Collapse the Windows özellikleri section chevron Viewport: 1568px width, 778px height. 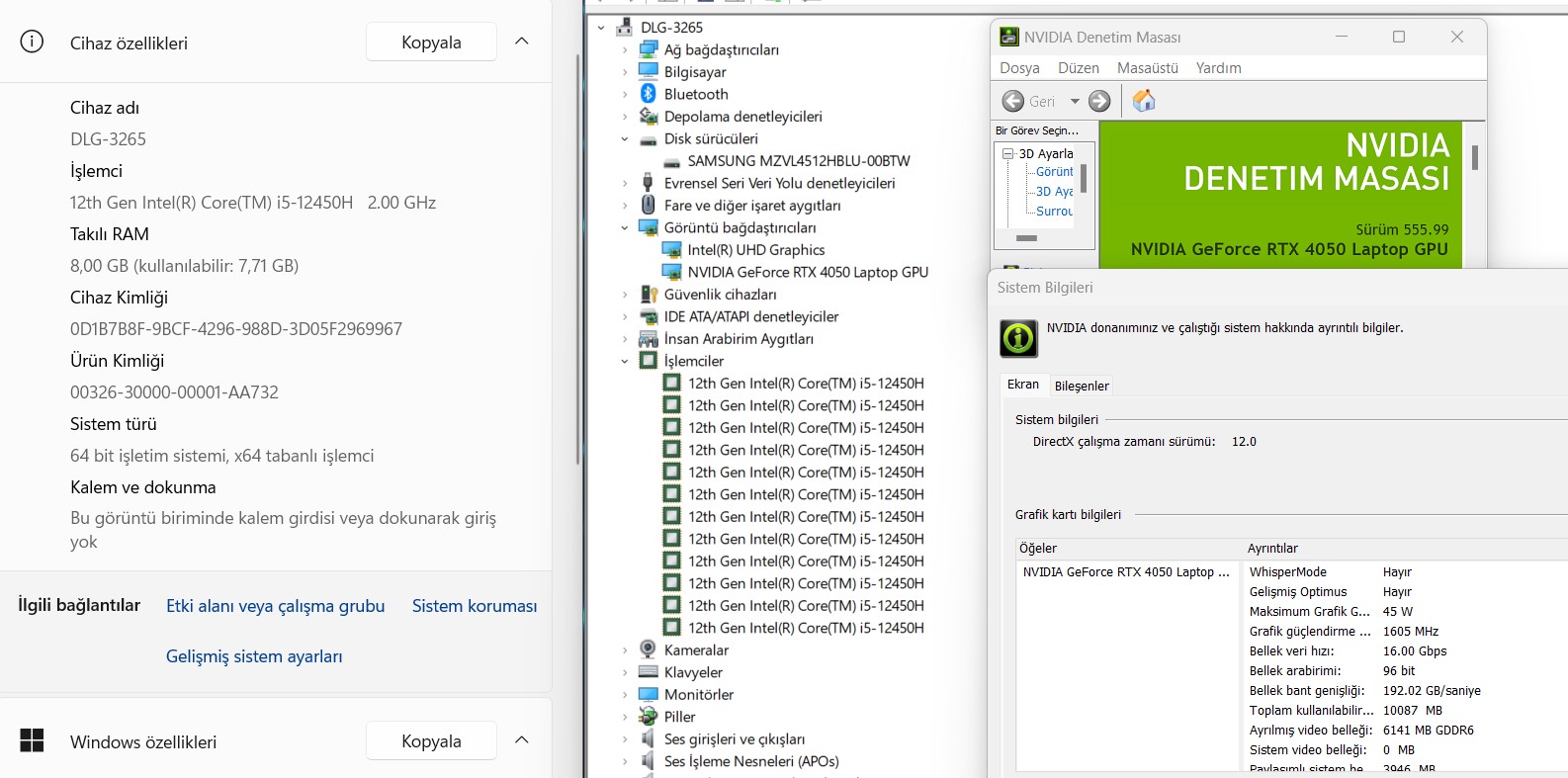(x=522, y=740)
